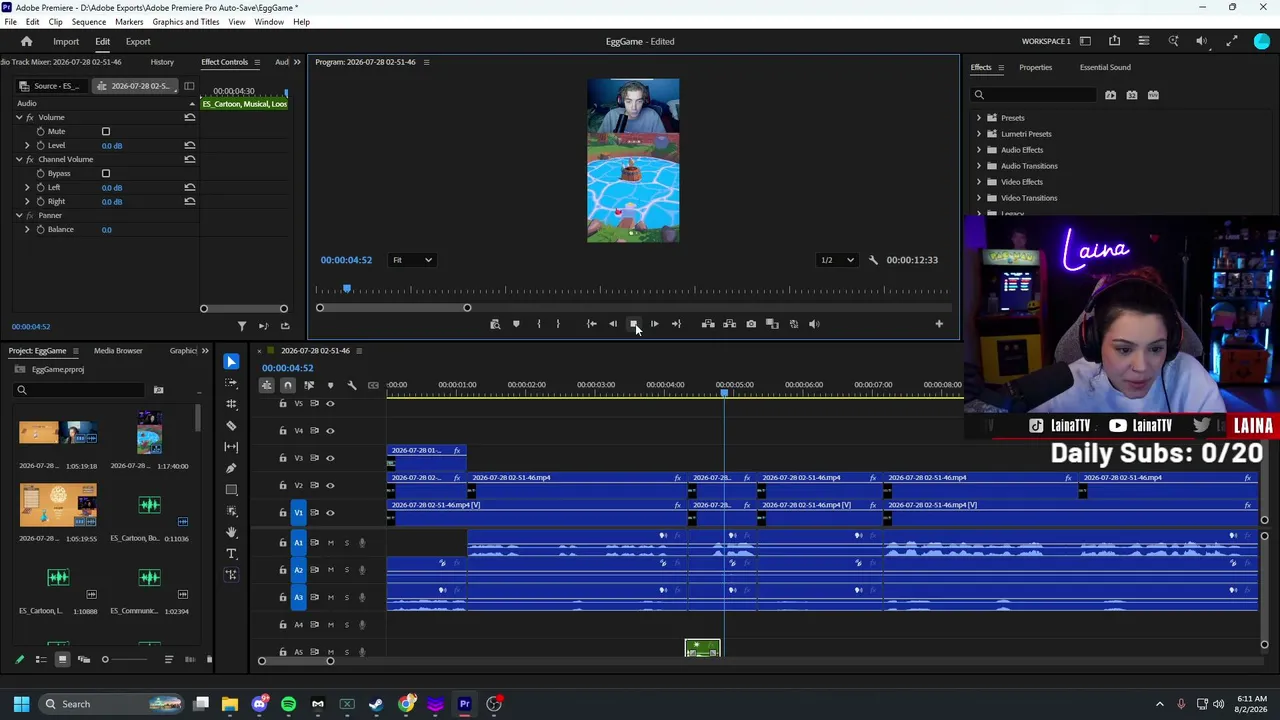This screenshot has height=720, width=1280.
Task: Open the Sequence menu
Action: (x=89, y=22)
